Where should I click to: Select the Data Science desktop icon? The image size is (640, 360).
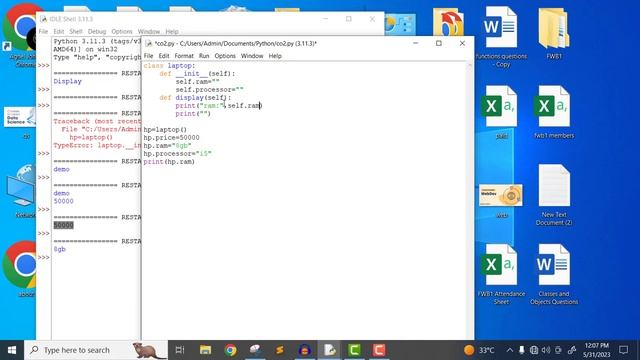(20, 122)
